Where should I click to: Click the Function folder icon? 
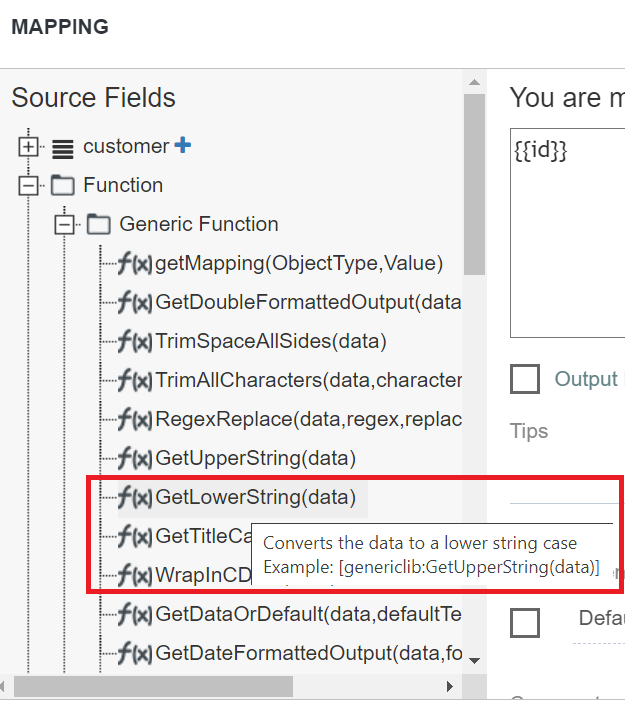[x=63, y=186]
